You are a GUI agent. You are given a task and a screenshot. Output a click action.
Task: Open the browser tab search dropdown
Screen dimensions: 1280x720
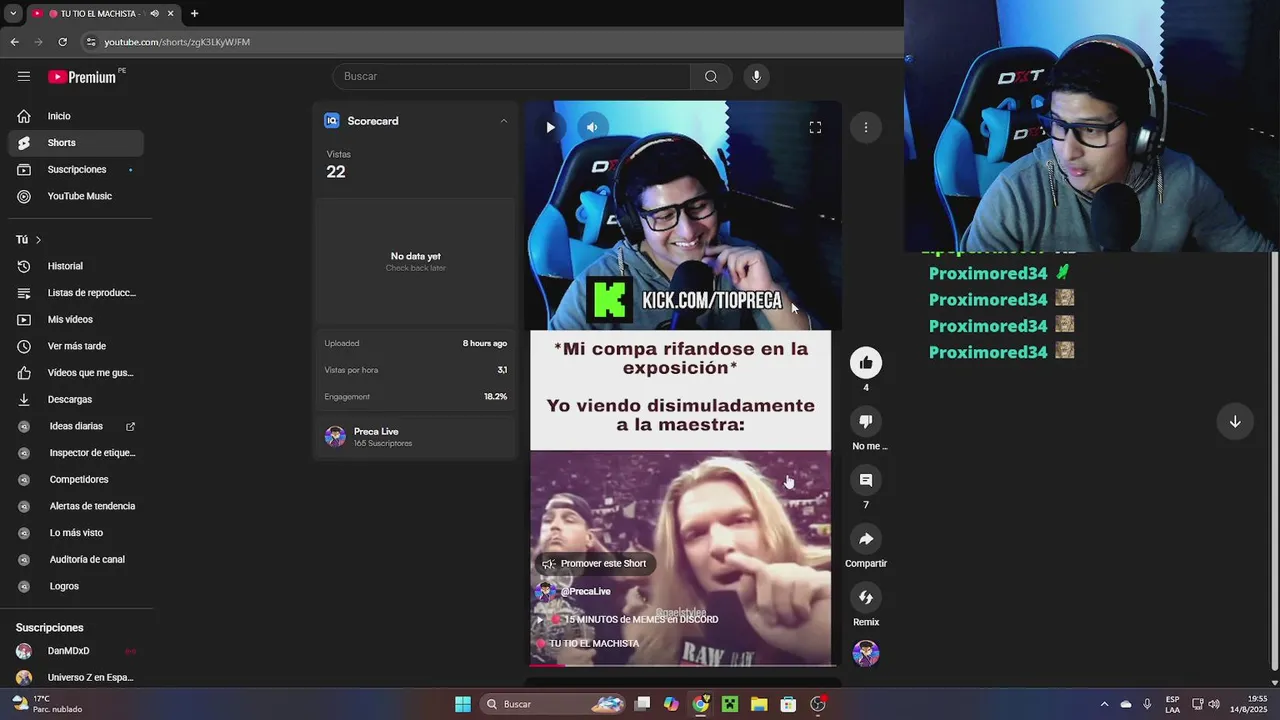pyautogui.click(x=12, y=14)
